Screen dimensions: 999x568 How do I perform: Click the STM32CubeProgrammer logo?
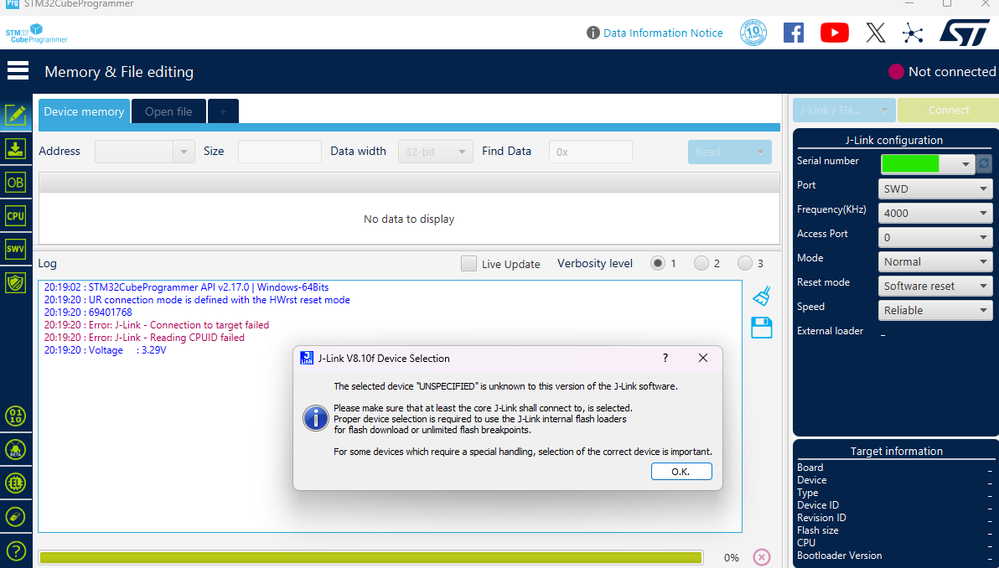[36, 33]
